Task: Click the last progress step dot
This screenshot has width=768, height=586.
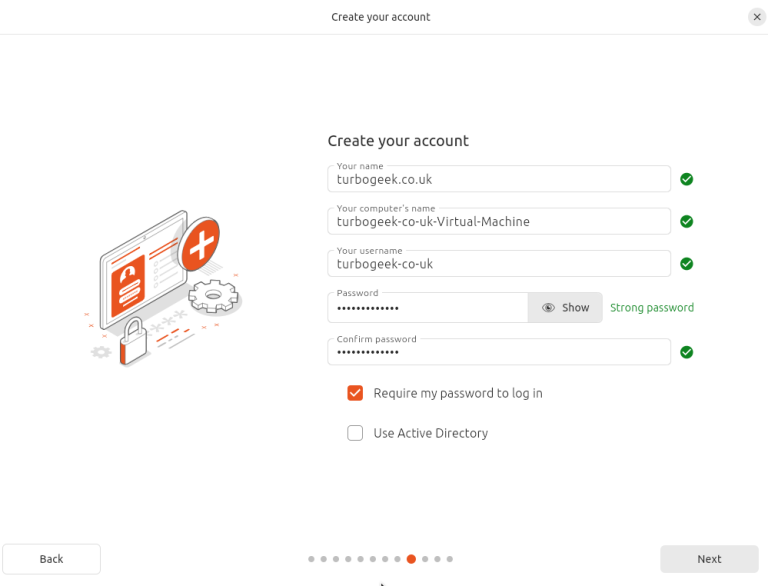Action: (450, 559)
